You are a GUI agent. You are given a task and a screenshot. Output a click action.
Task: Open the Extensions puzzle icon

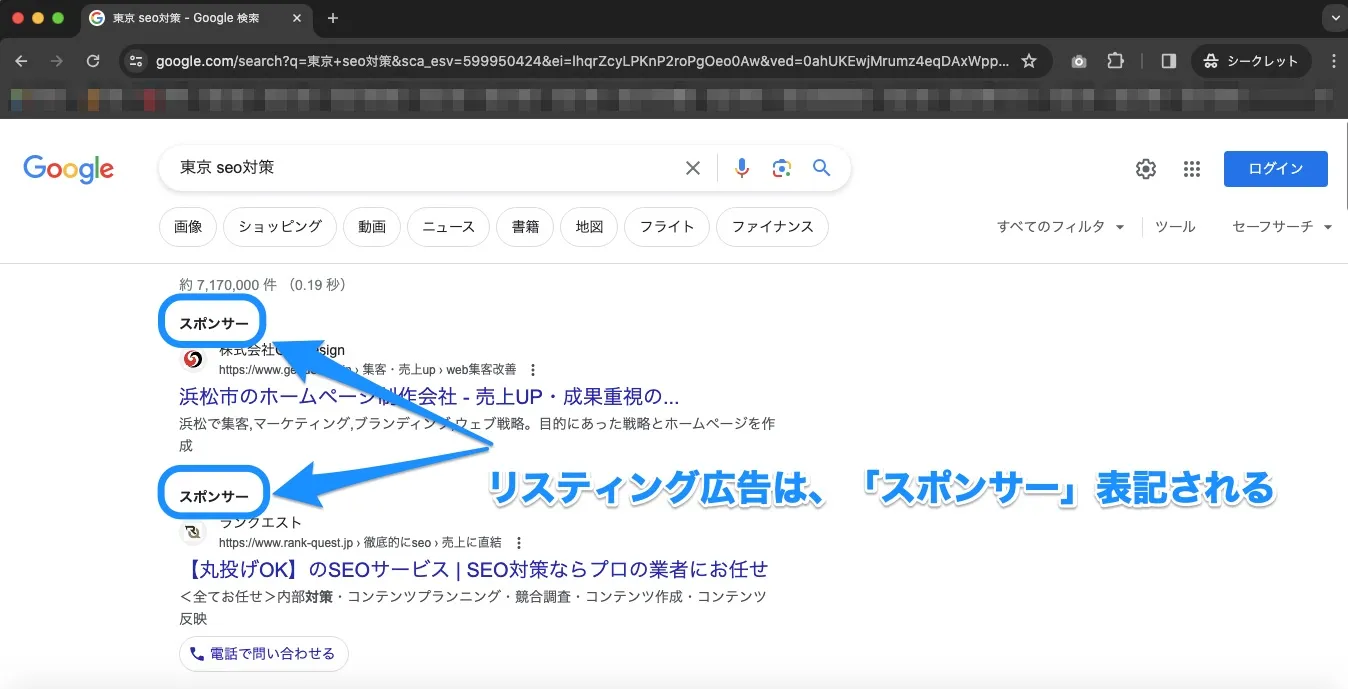coord(1116,61)
